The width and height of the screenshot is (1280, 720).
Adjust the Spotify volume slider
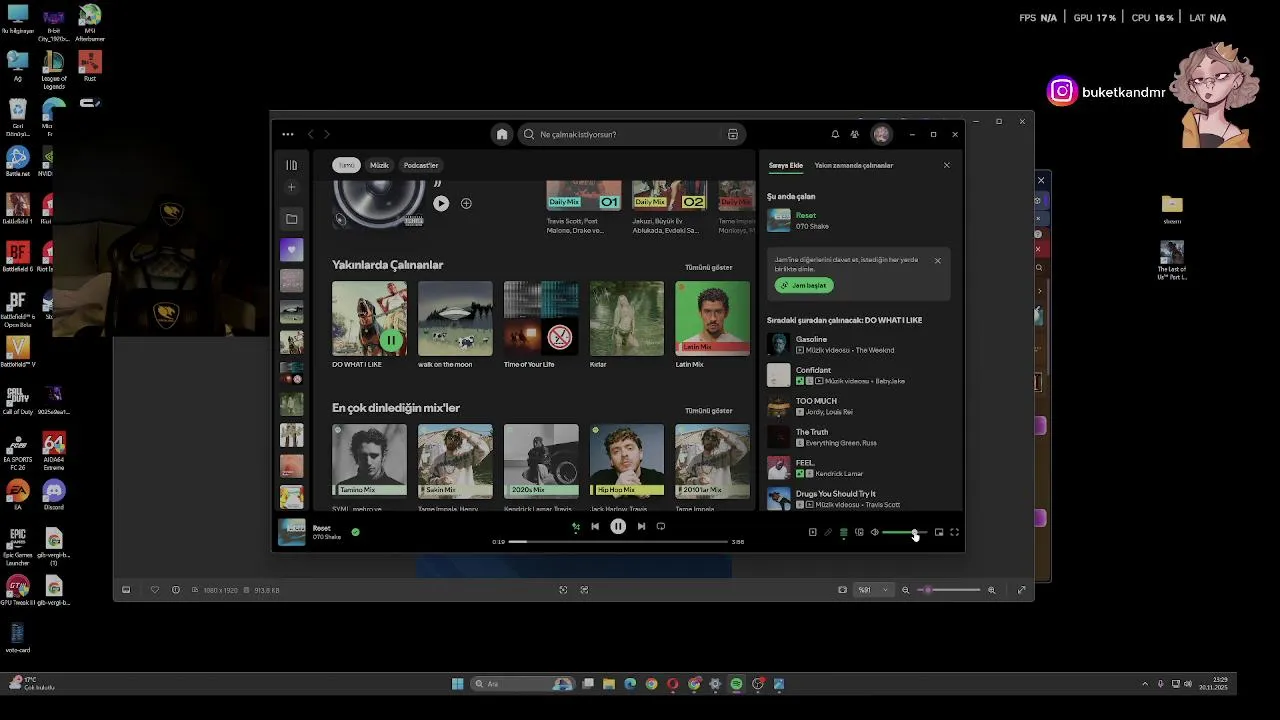(x=903, y=532)
